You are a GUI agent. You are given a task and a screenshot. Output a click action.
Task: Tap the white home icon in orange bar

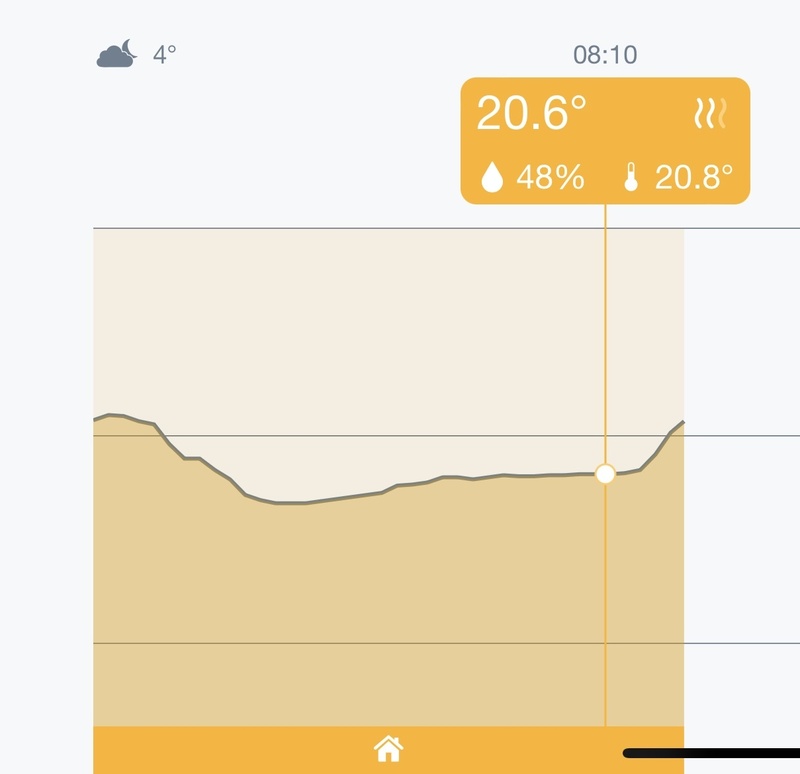pos(388,749)
